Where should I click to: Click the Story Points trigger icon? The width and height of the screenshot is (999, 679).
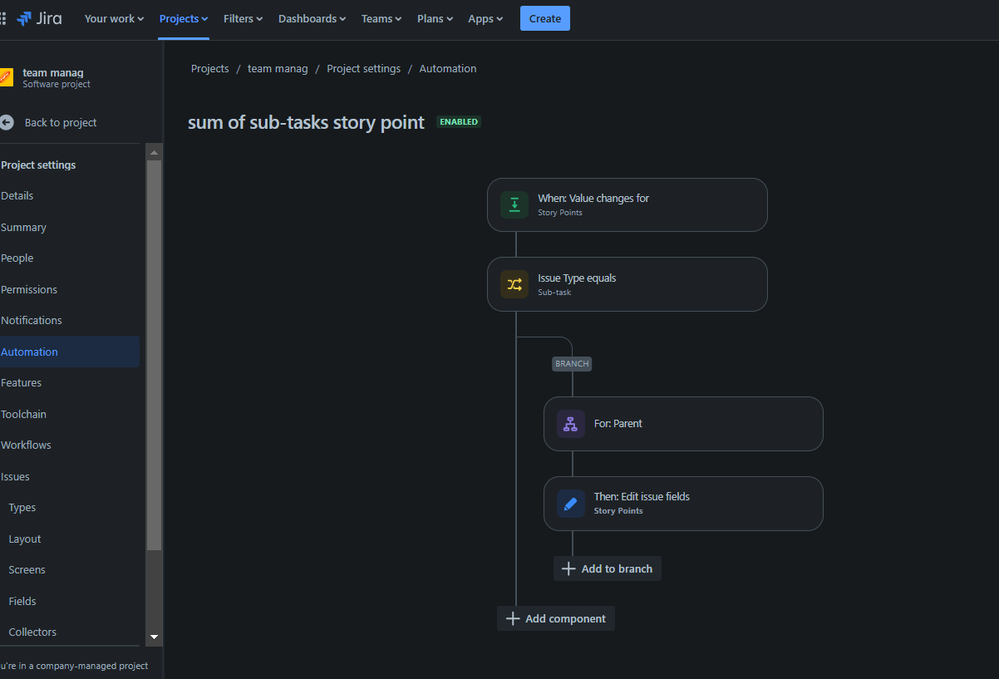click(514, 204)
